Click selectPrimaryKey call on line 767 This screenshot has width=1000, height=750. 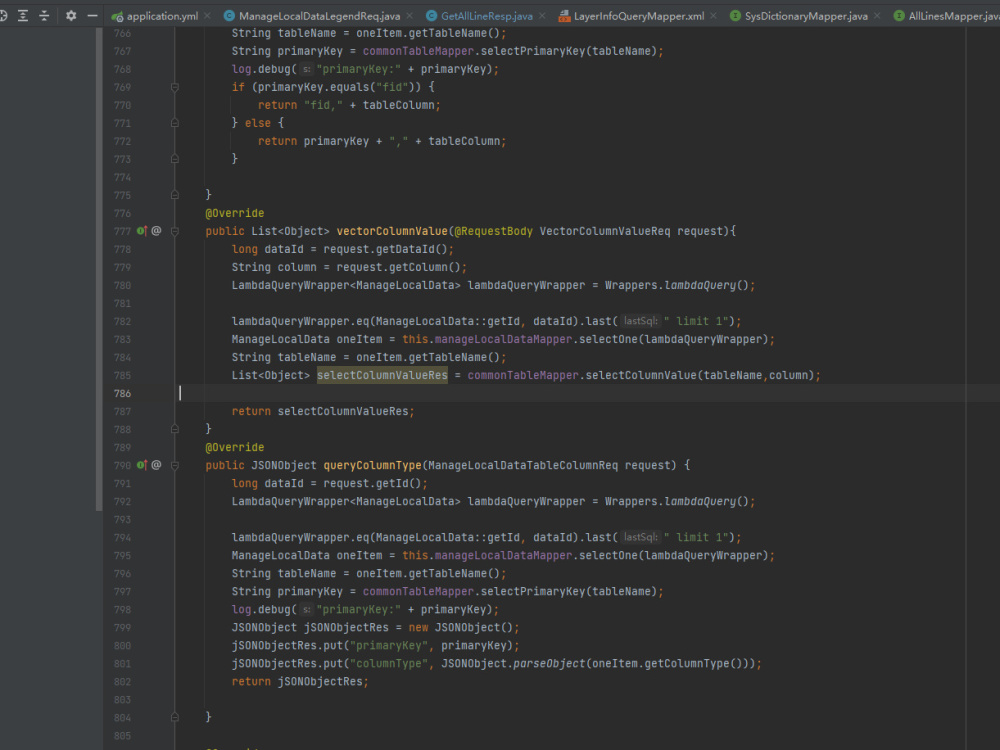[533, 51]
